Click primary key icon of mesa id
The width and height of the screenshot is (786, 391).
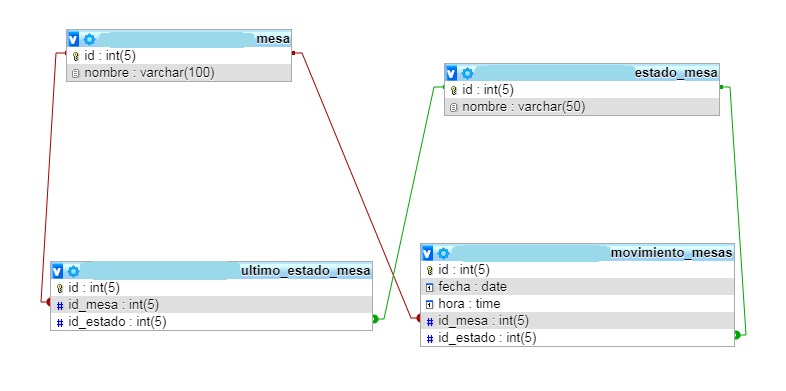click(76, 56)
